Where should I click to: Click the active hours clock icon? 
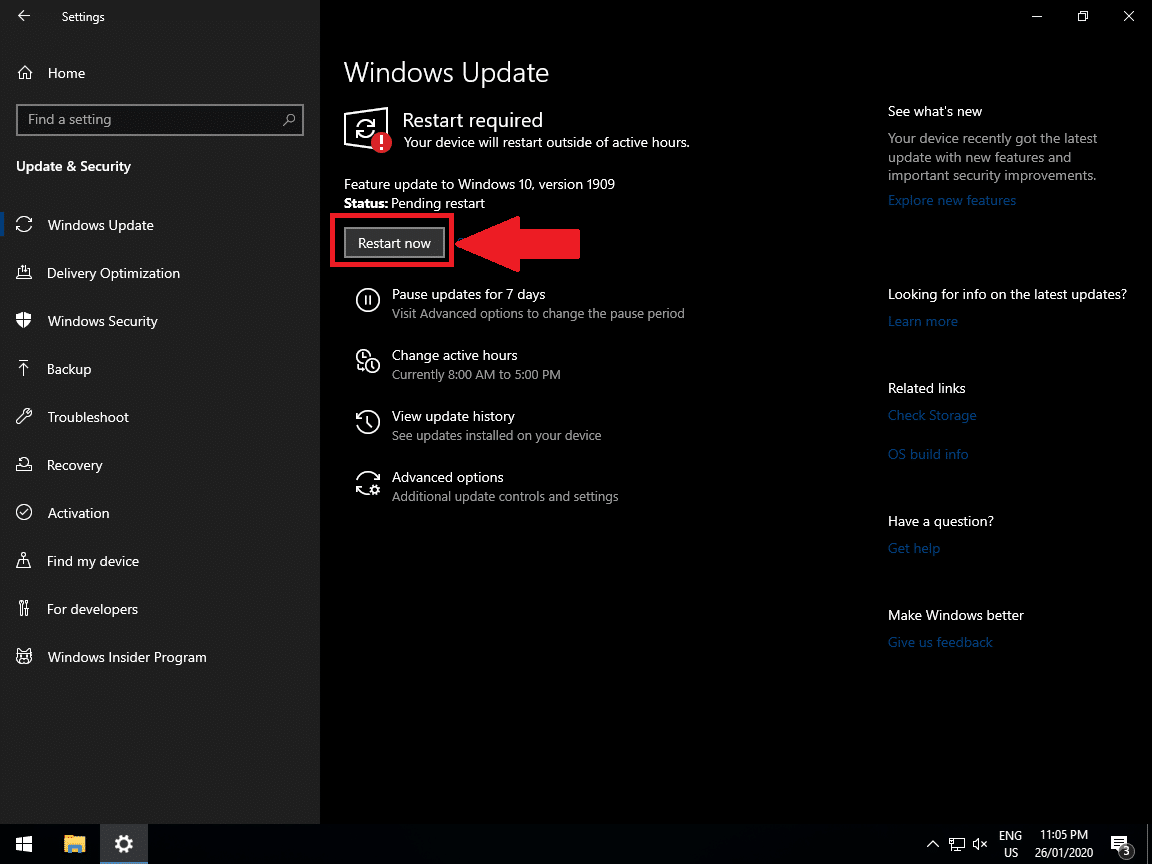click(367, 361)
